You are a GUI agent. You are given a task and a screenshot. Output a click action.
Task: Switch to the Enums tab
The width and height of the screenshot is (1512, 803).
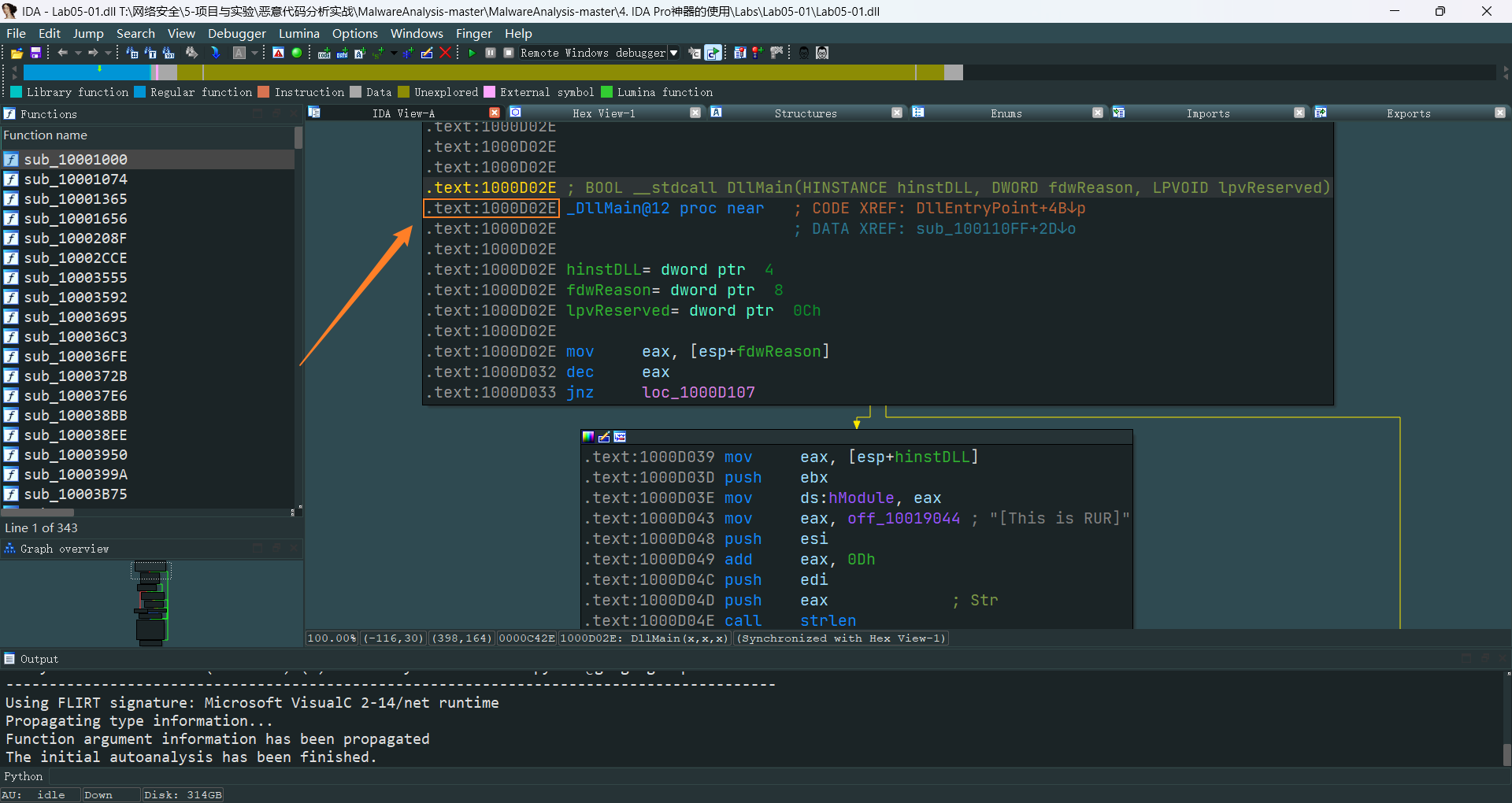click(1006, 113)
